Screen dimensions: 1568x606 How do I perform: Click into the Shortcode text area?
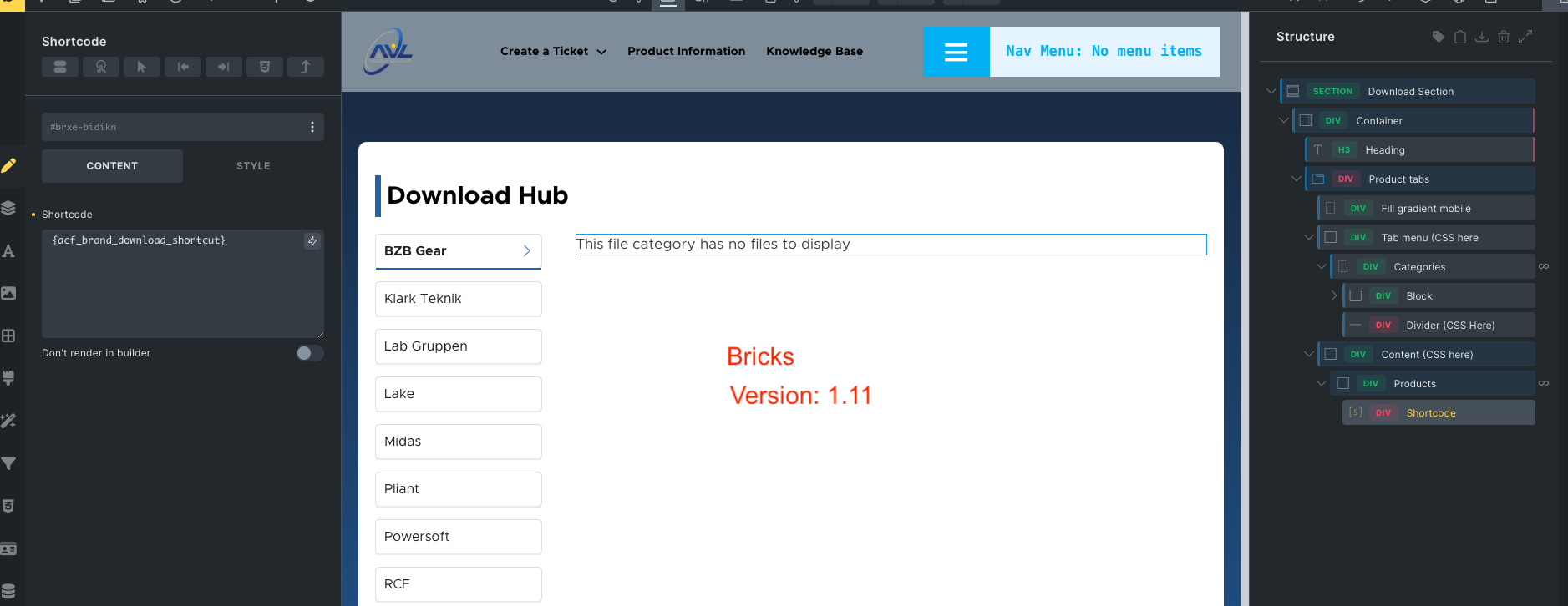[x=183, y=284]
